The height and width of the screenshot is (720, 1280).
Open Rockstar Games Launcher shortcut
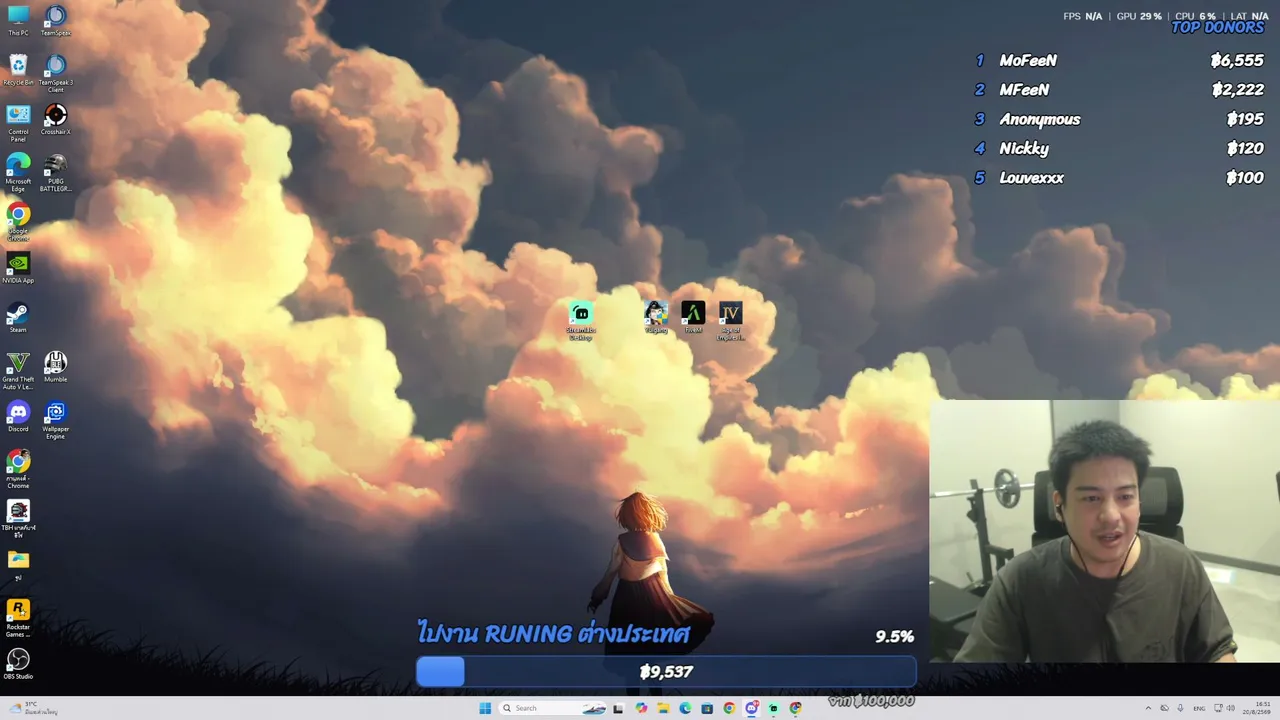pyautogui.click(x=18, y=618)
